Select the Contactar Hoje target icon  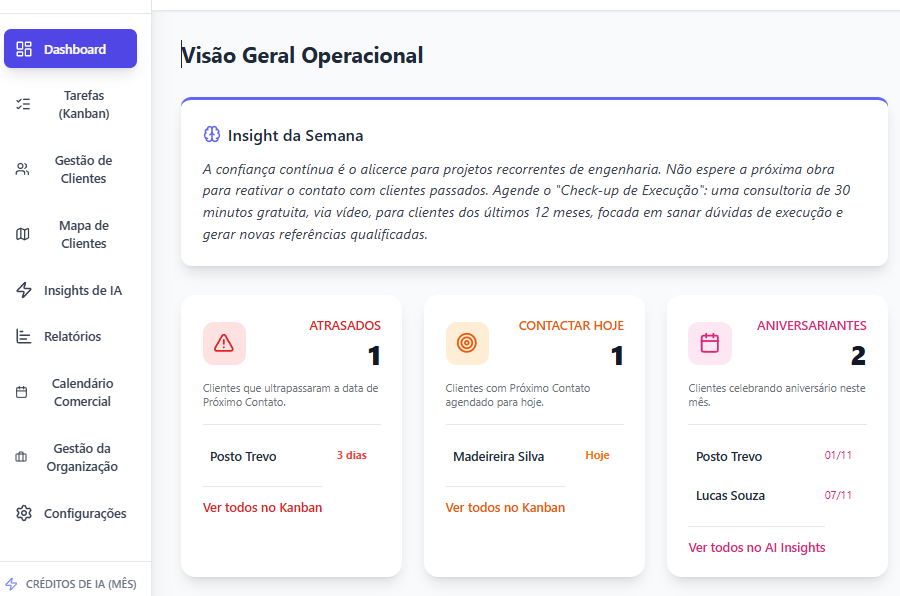click(467, 343)
